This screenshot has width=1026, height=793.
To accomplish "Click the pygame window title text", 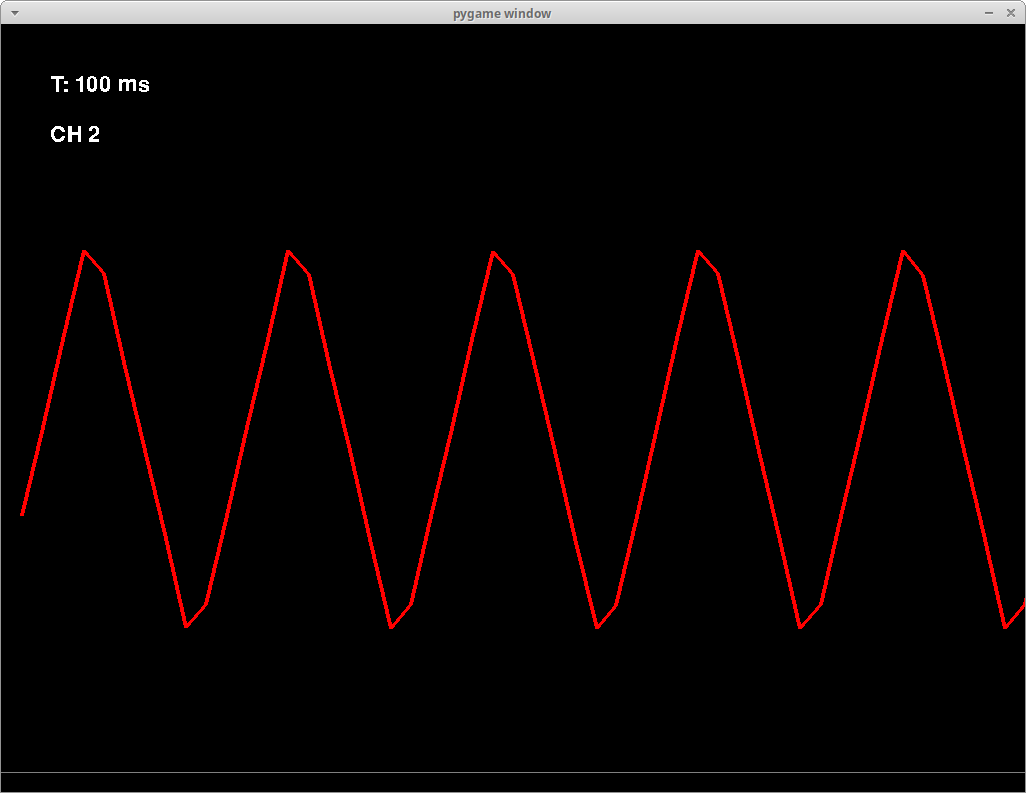I will (x=502, y=14).
